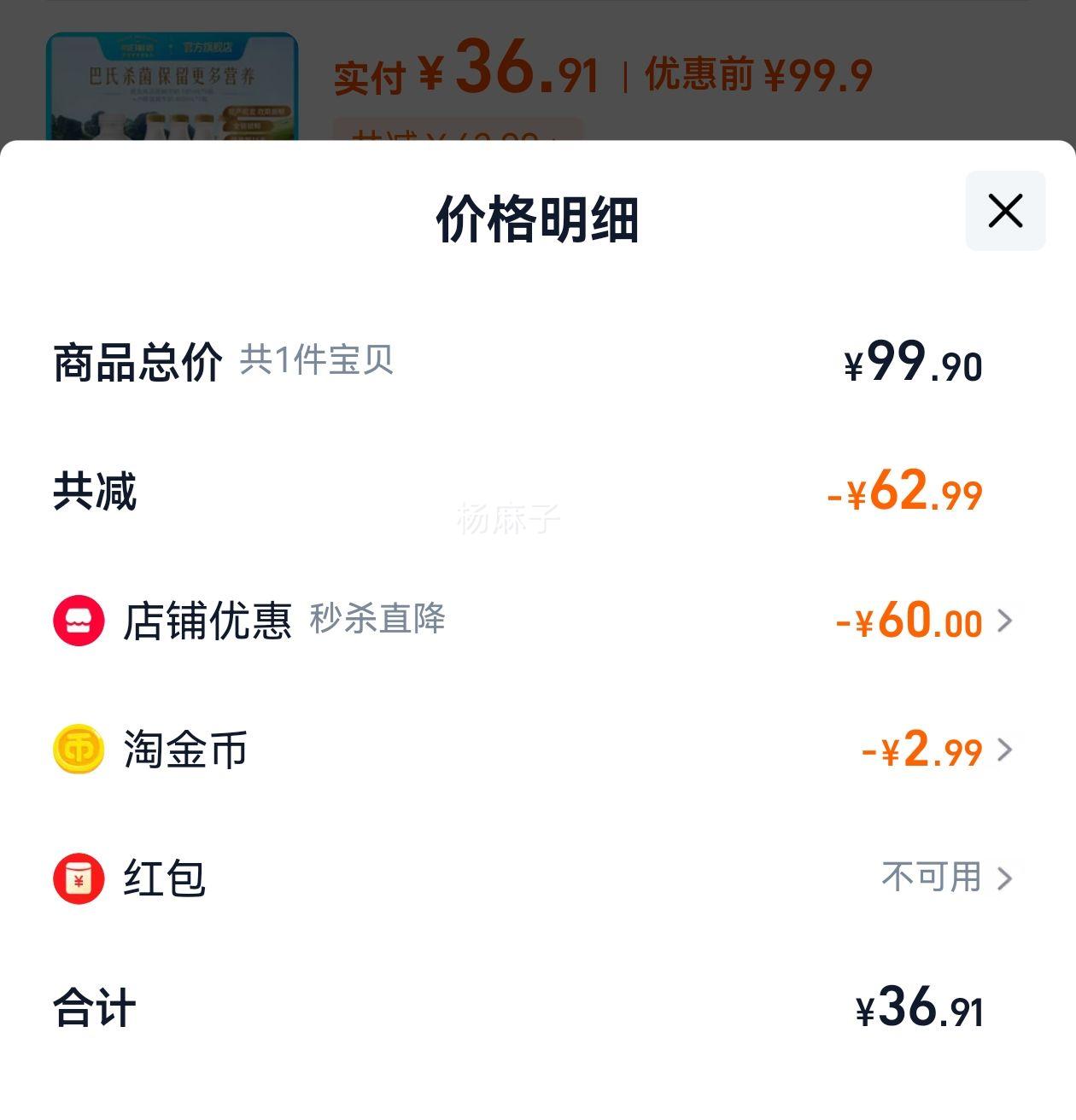Expand the 红包 chevron arrow
The width and height of the screenshot is (1076, 1120).
(x=1005, y=878)
